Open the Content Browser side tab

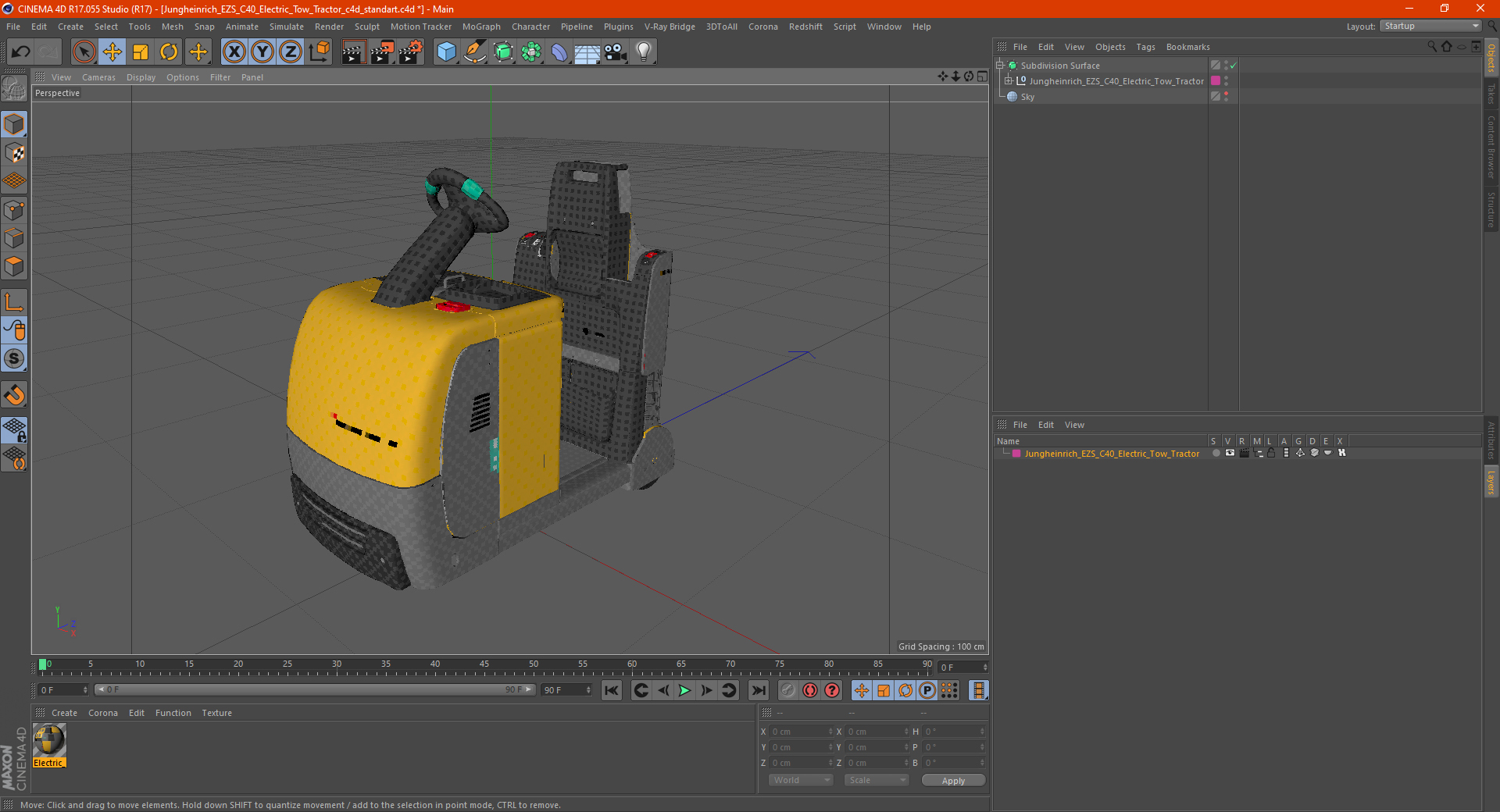1491,147
